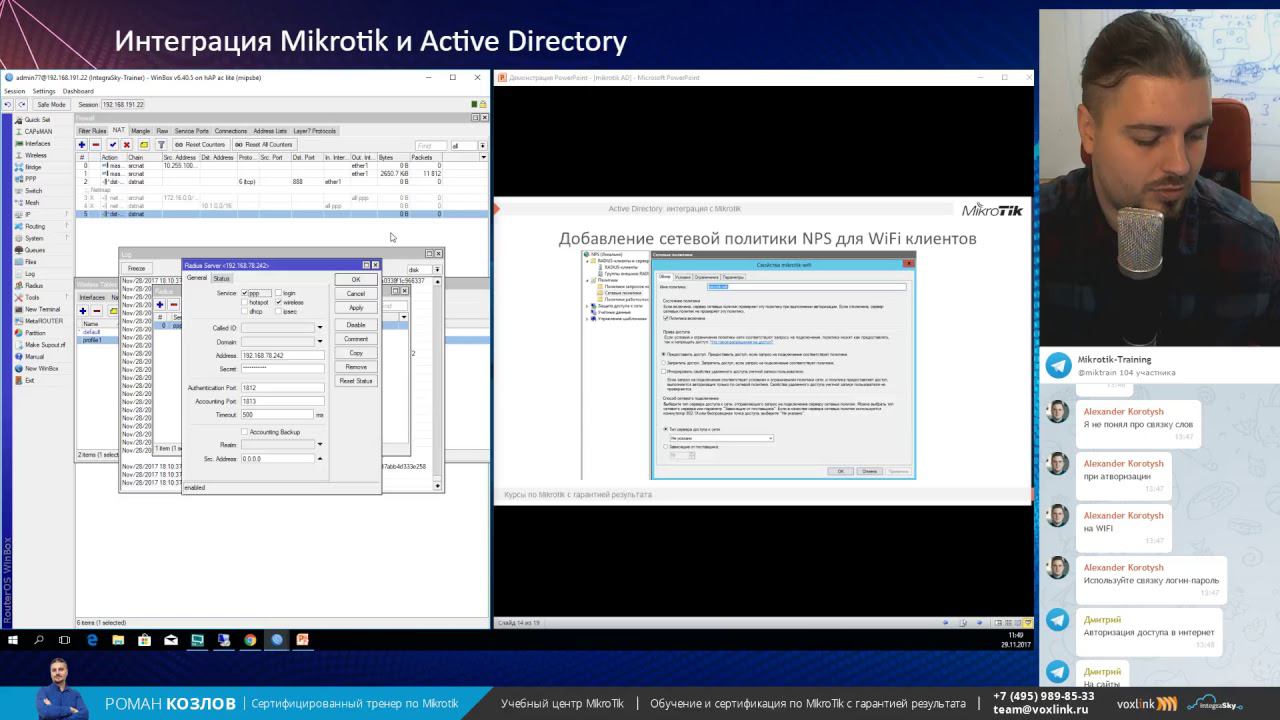The height and width of the screenshot is (720, 1280).
Task: Toggle hotspot service checkbox
Action: 244,302
